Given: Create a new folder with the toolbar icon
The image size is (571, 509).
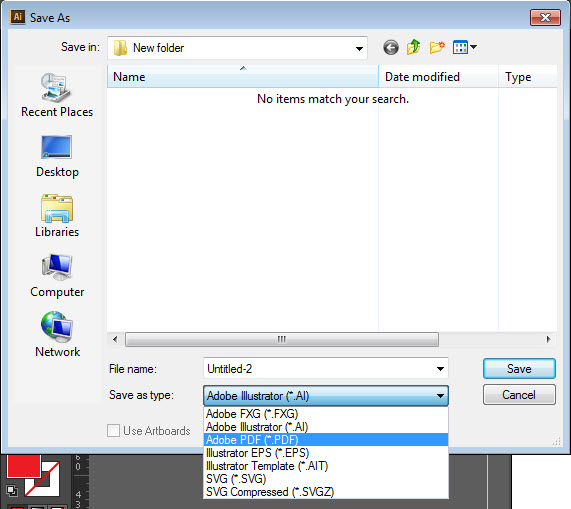Looking at the screenshot, I should point(437,47).
